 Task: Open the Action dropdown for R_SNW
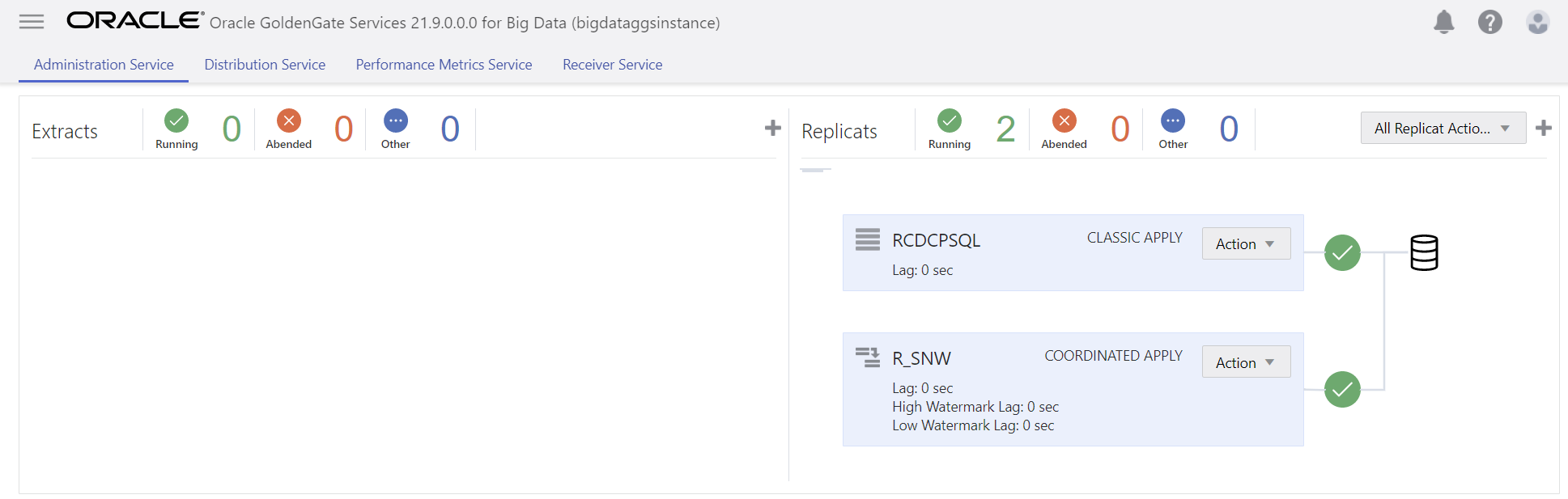(x=1246, y=362)
